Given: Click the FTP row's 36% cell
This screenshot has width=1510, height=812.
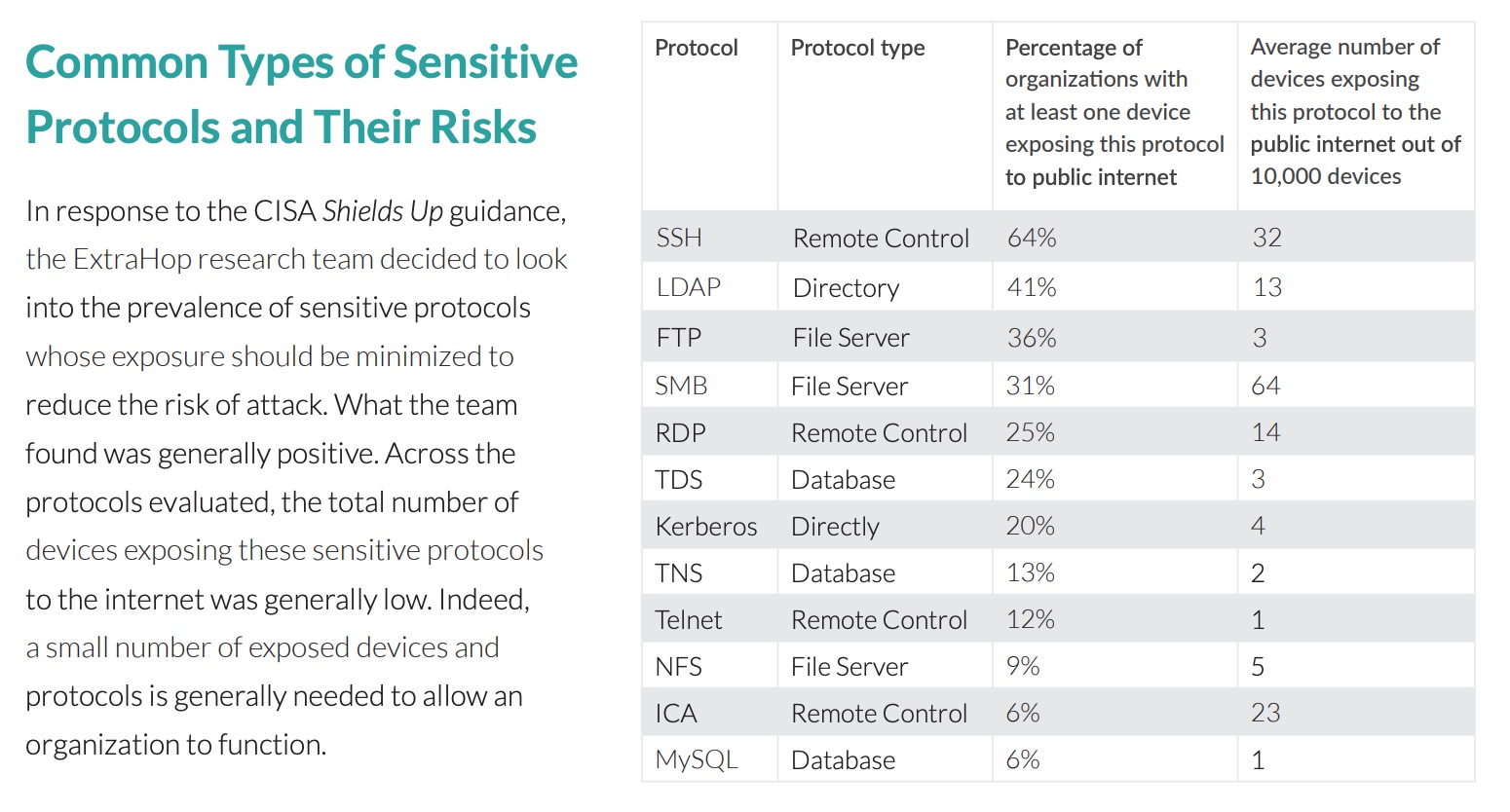Looking at the screenshot, I should pos(1031,338).
